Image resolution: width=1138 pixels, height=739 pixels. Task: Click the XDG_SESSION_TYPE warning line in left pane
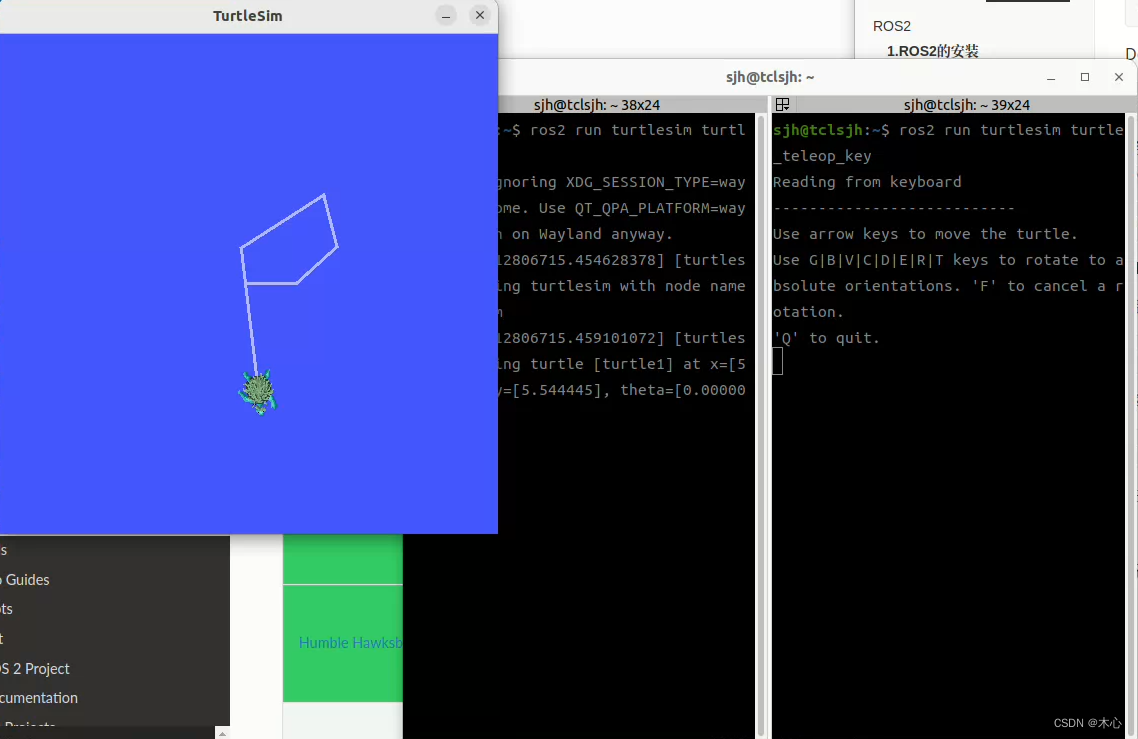coord(621,181)
